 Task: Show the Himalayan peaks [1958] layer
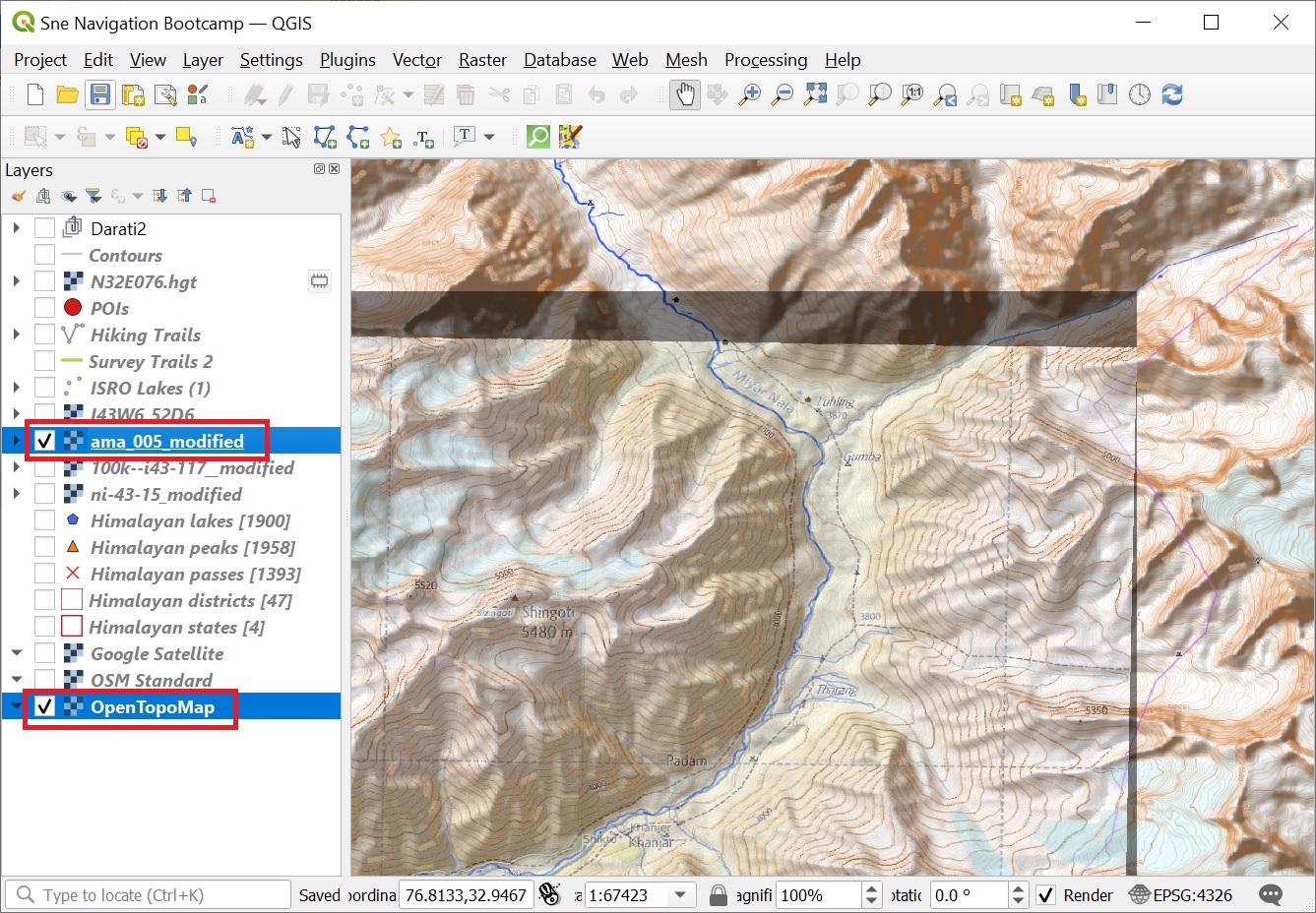[44, 547]
